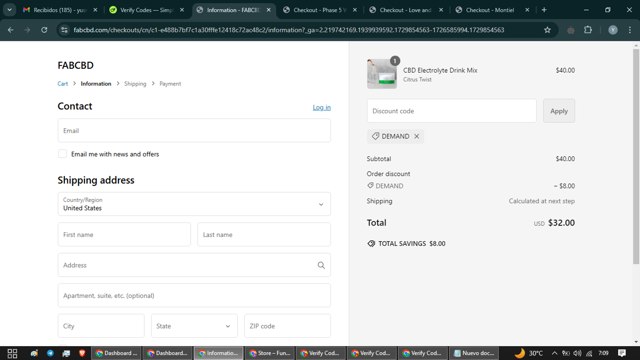This screenshot has height=360, width=640.
Task: Open the State dropdown
Action: [x=194, y=326]
